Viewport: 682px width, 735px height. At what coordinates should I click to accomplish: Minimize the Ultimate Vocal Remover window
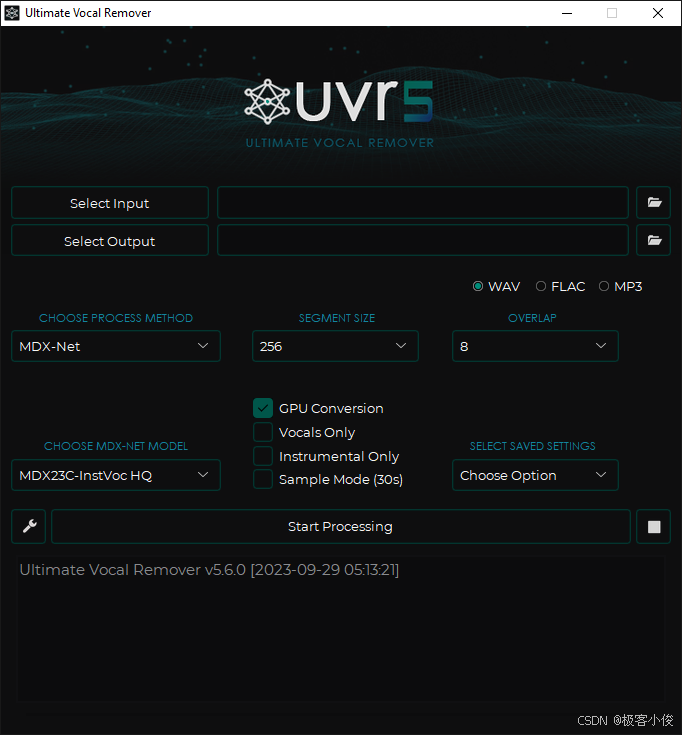pyautogui.click(x=567, y=13)
